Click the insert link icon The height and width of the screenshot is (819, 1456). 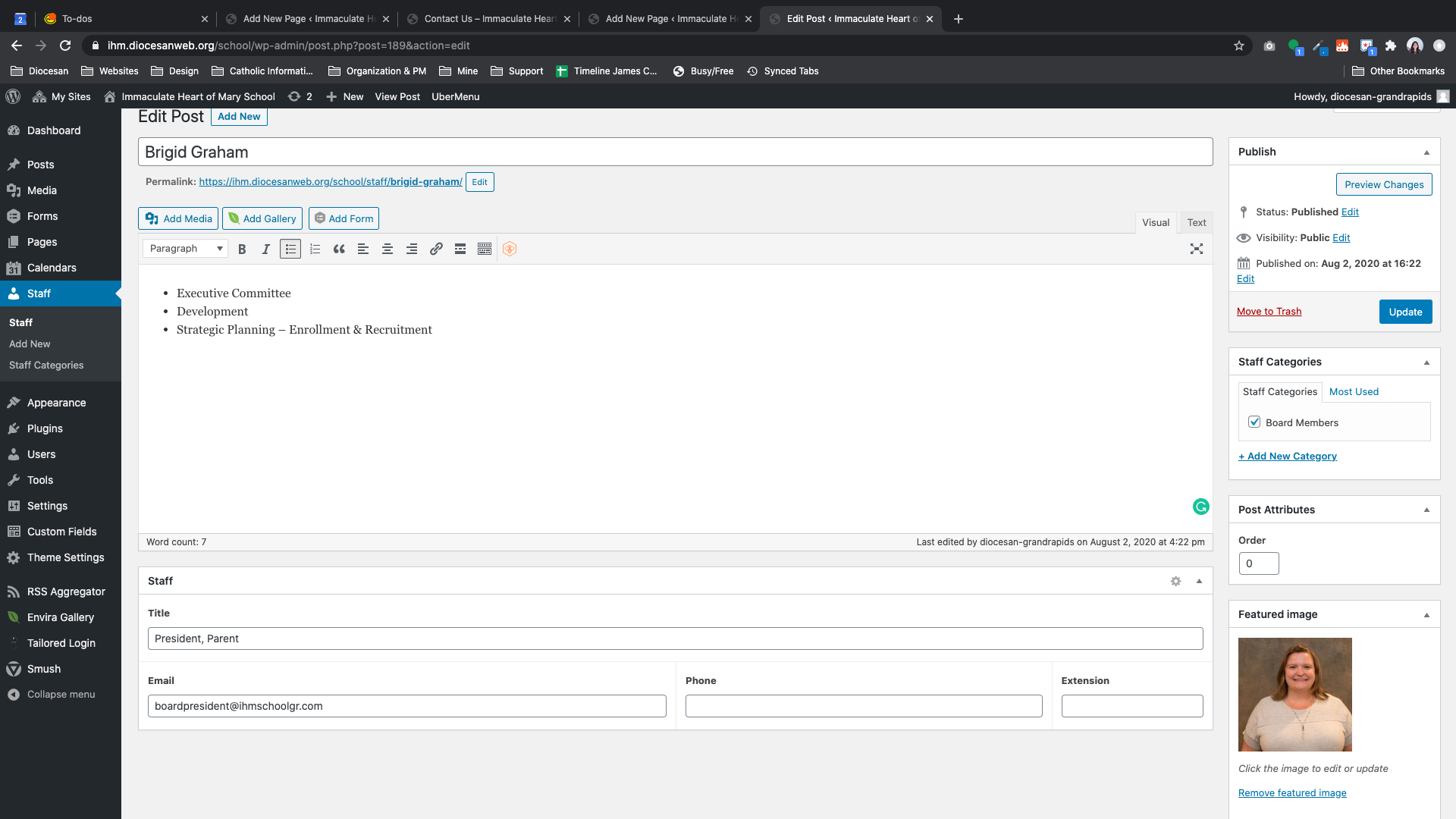pyautogui.click(x=436, y=249)
